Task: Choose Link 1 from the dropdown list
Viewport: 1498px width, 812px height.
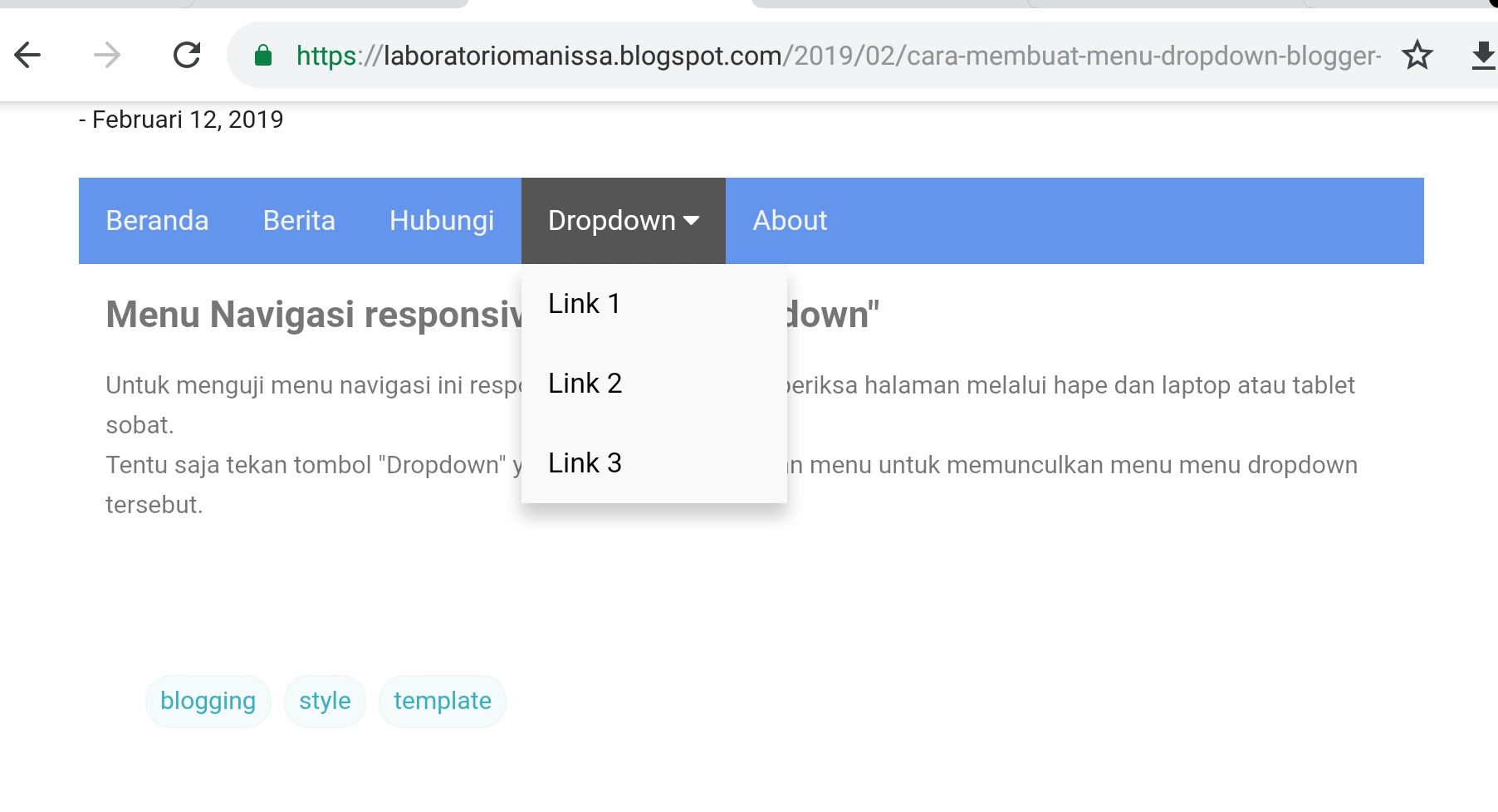Action: (654, 304)
